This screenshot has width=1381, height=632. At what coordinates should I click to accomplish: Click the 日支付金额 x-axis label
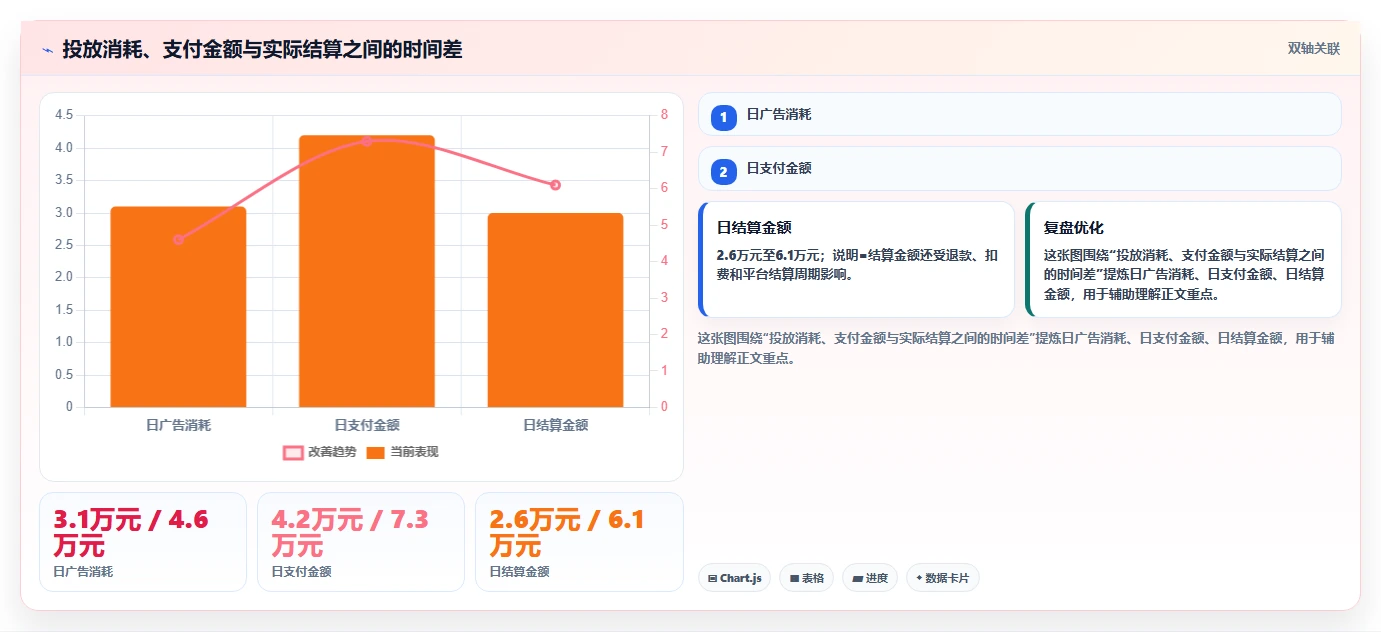pos(367,425)
